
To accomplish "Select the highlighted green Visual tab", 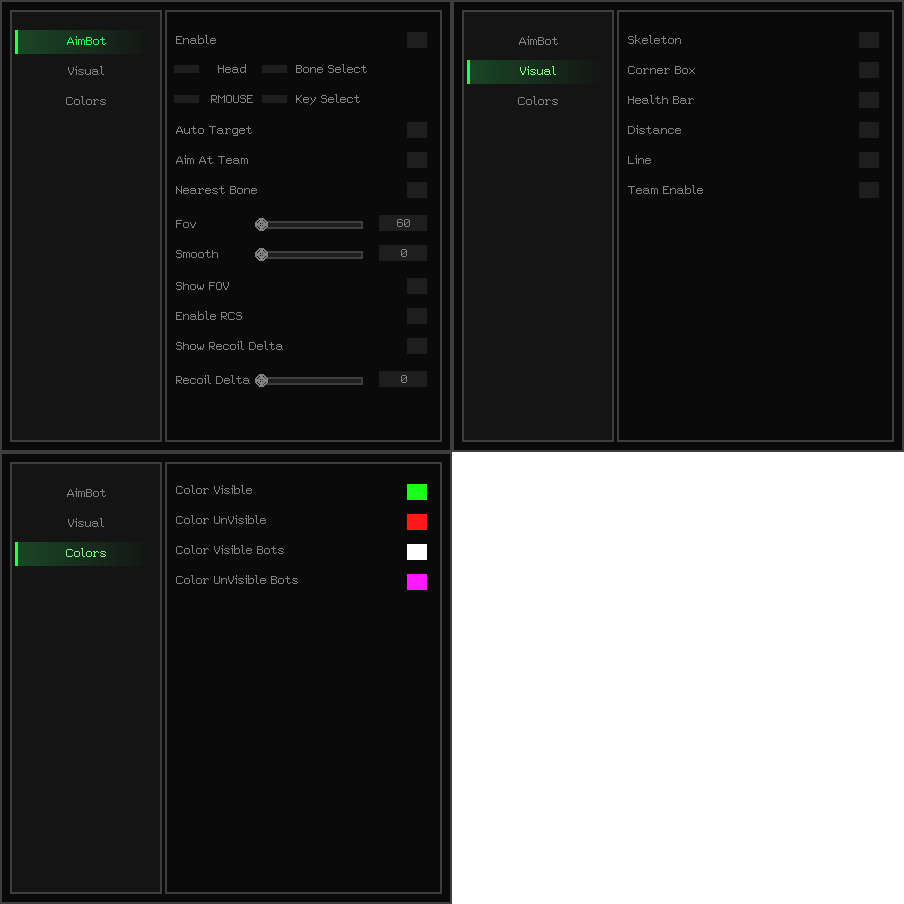I will click(x=538, y=71).
